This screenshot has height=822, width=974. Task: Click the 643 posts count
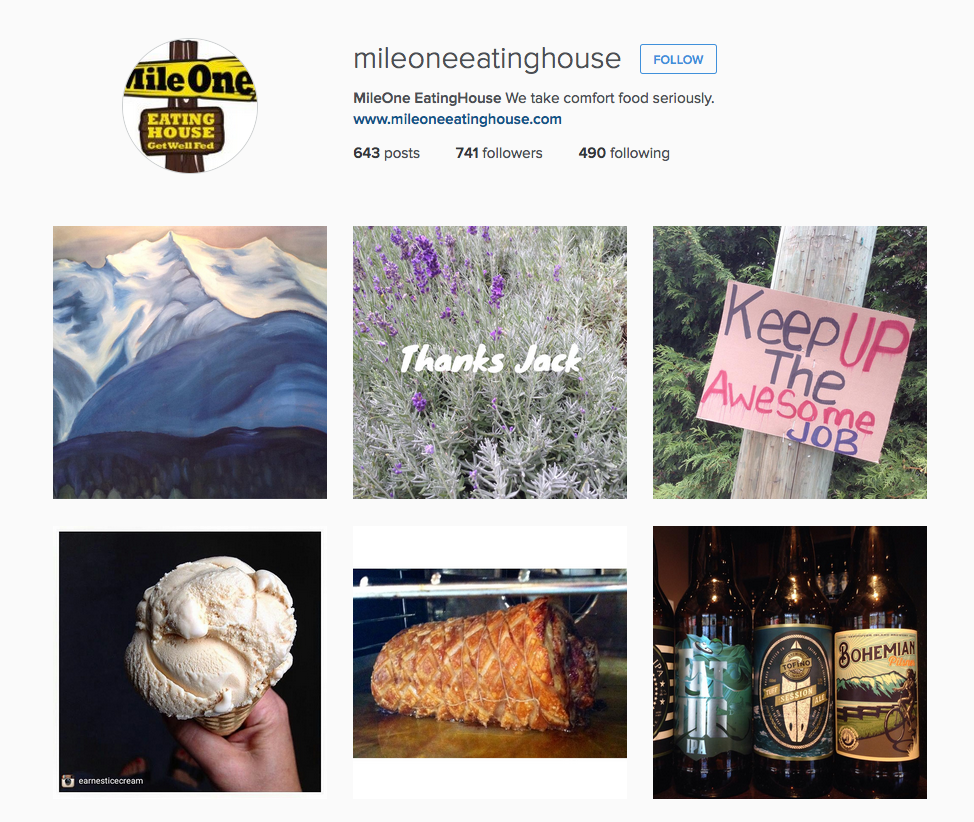point(386,153)
